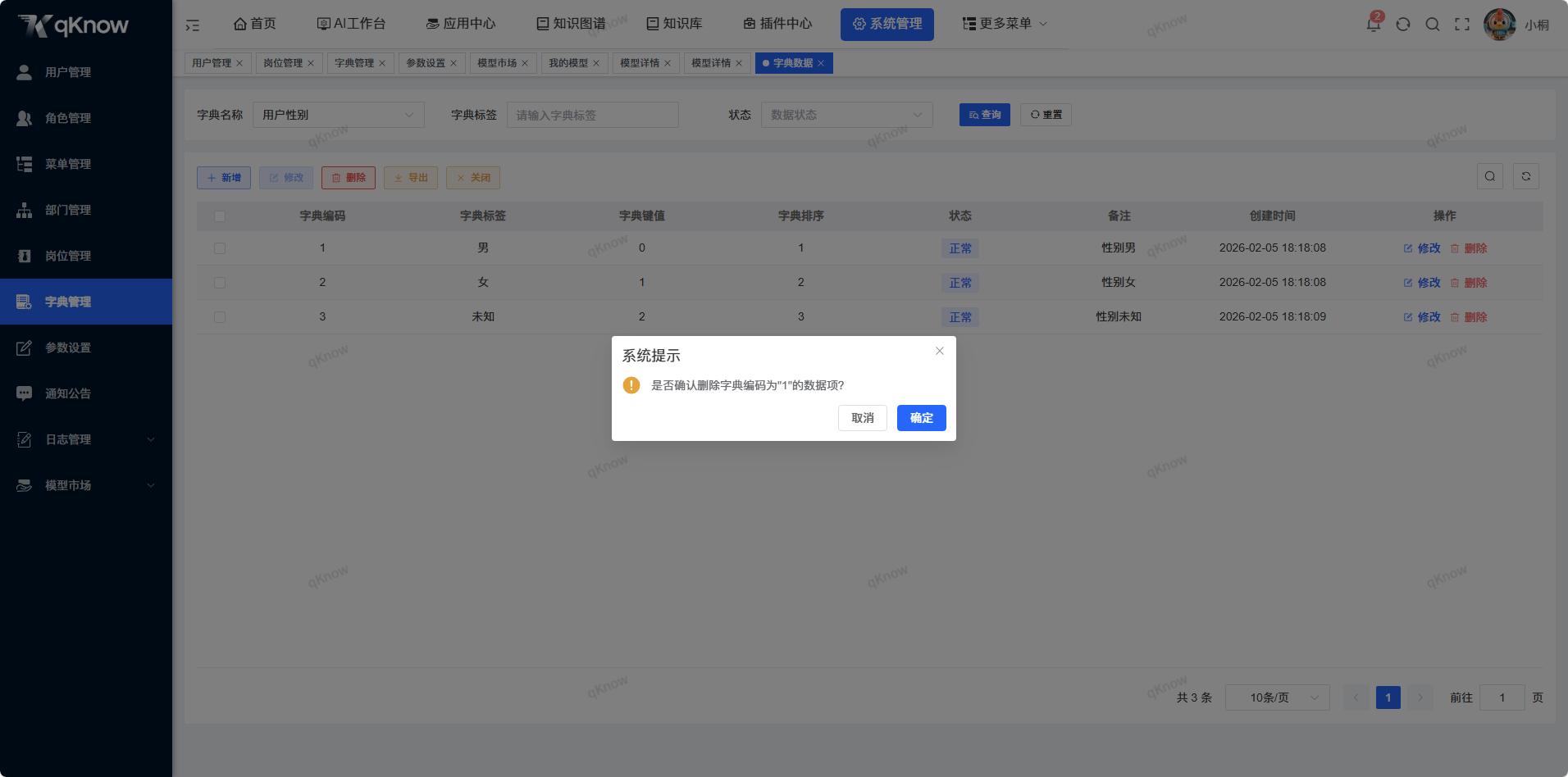Open the 状态 数据状态 dropdown
This screenshot has width=1568, height=777.
847,115
